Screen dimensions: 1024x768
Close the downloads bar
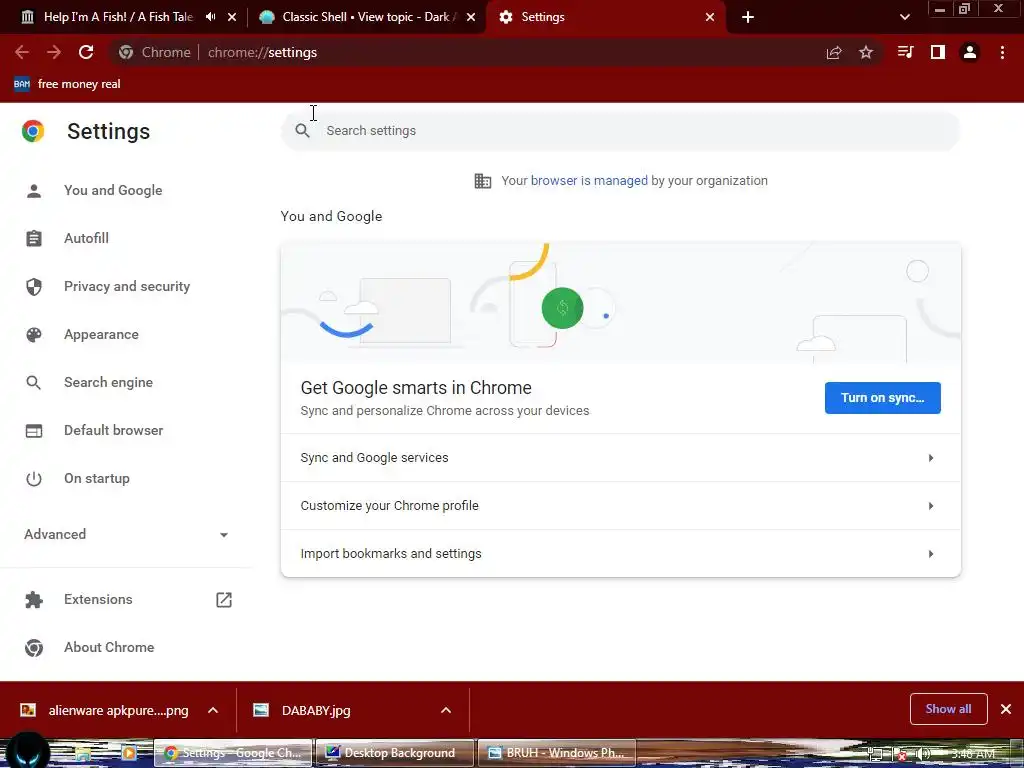tap(1006, 709)
